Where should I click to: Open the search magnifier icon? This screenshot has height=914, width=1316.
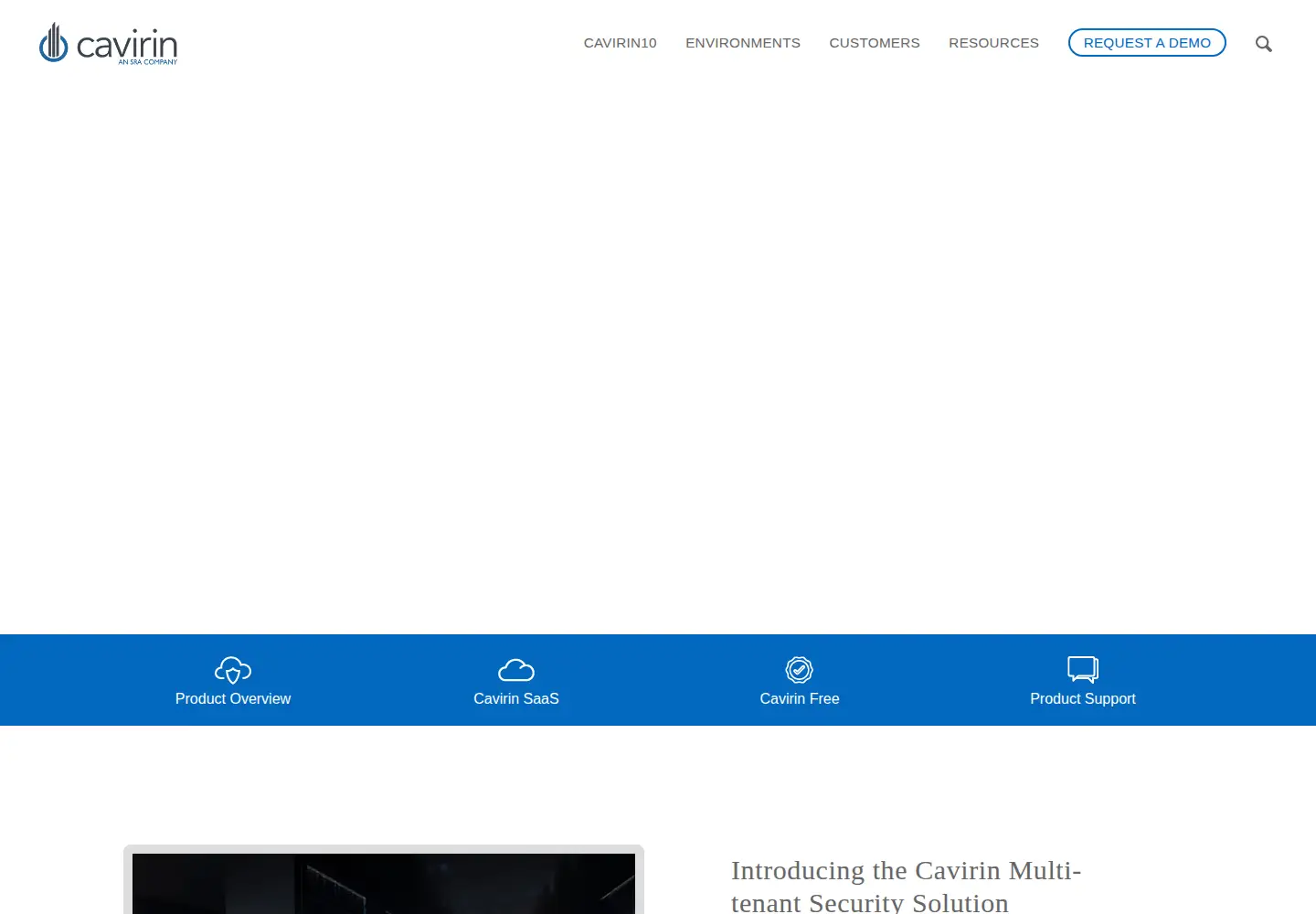[x=1264, y=44]
